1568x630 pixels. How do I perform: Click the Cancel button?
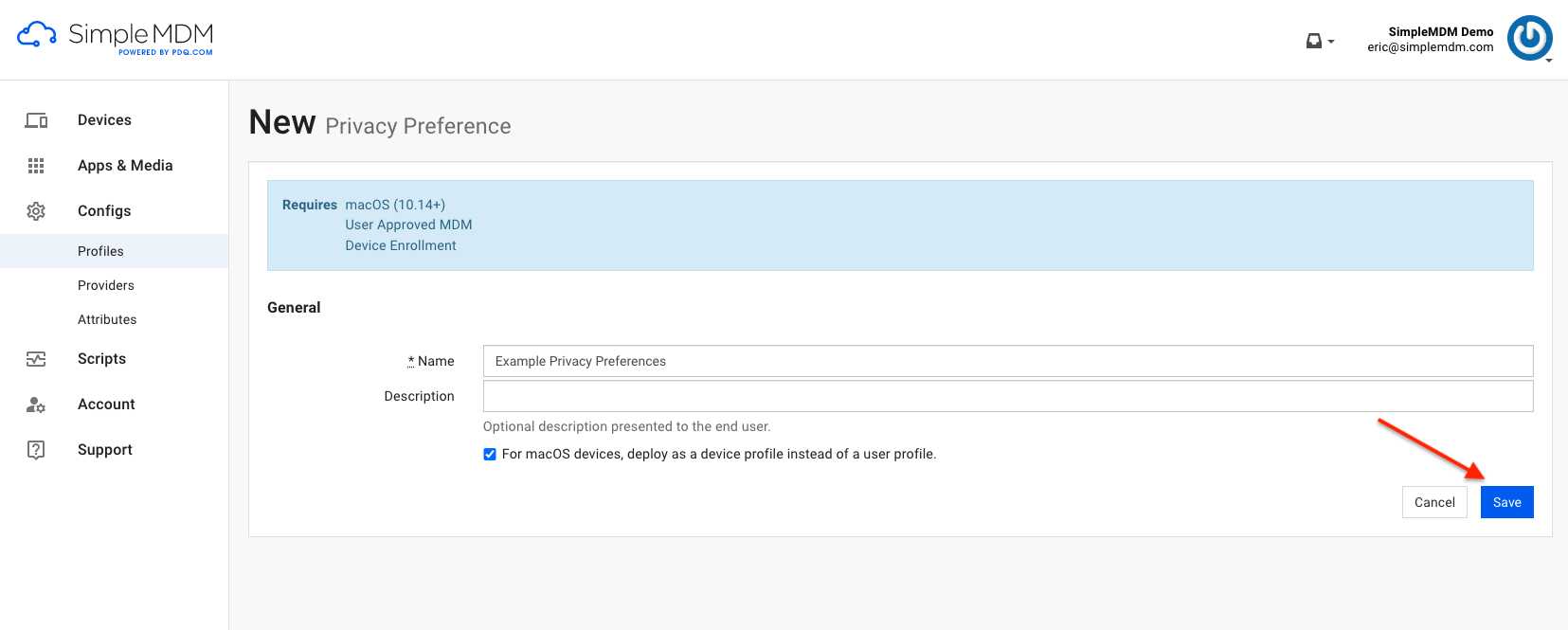(x=1434, y=502)
